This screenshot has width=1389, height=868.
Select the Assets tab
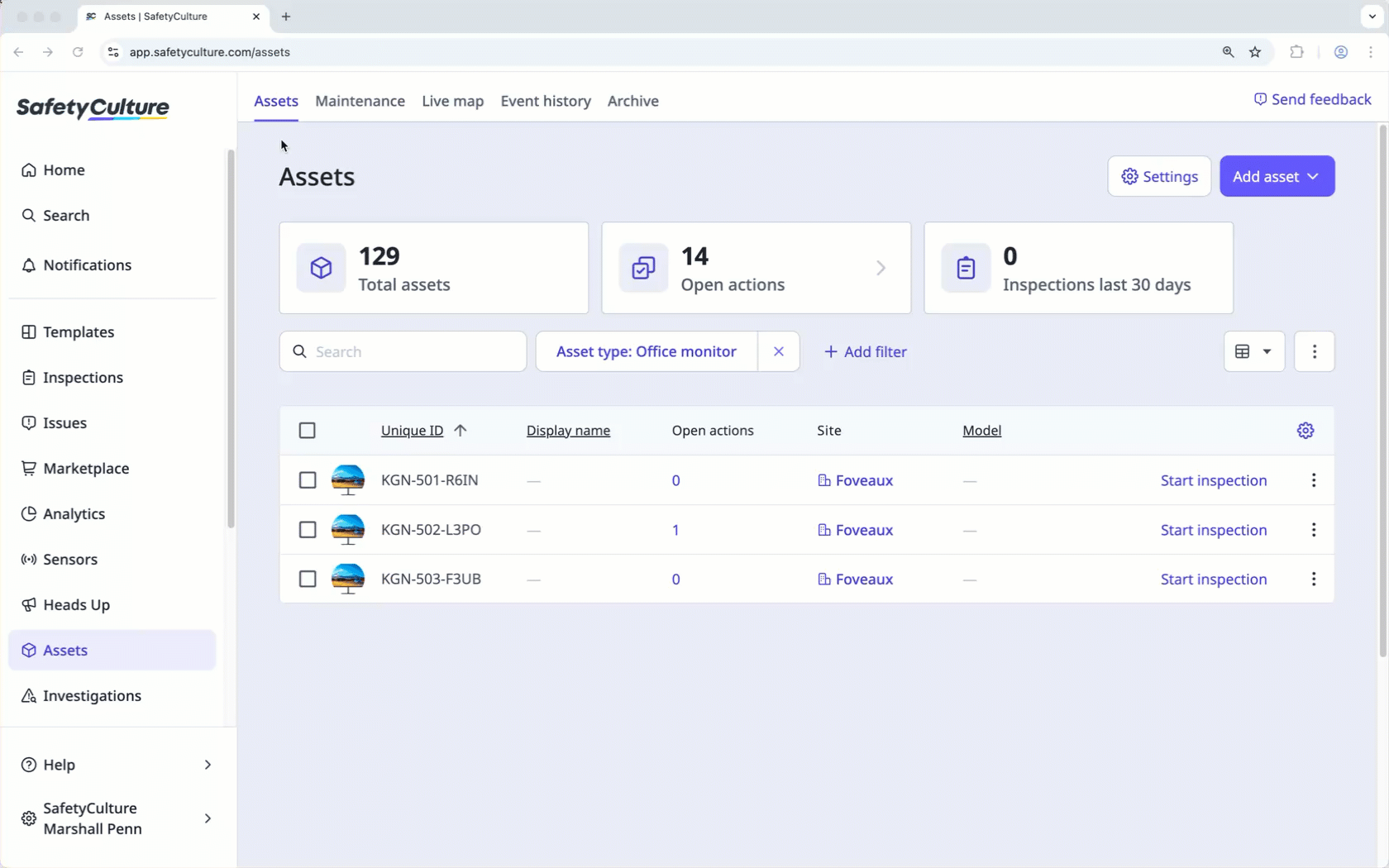[x=276, y=101]
